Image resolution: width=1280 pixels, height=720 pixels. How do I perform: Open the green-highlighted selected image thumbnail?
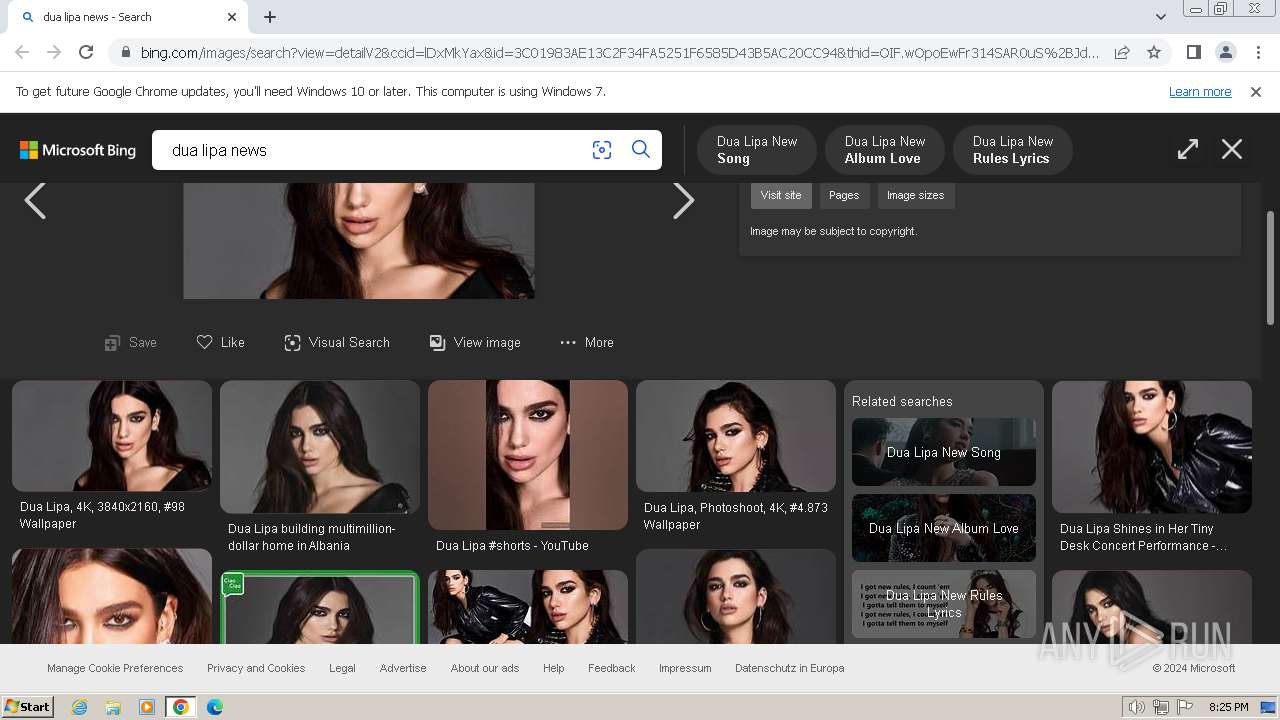click(320, 608)
